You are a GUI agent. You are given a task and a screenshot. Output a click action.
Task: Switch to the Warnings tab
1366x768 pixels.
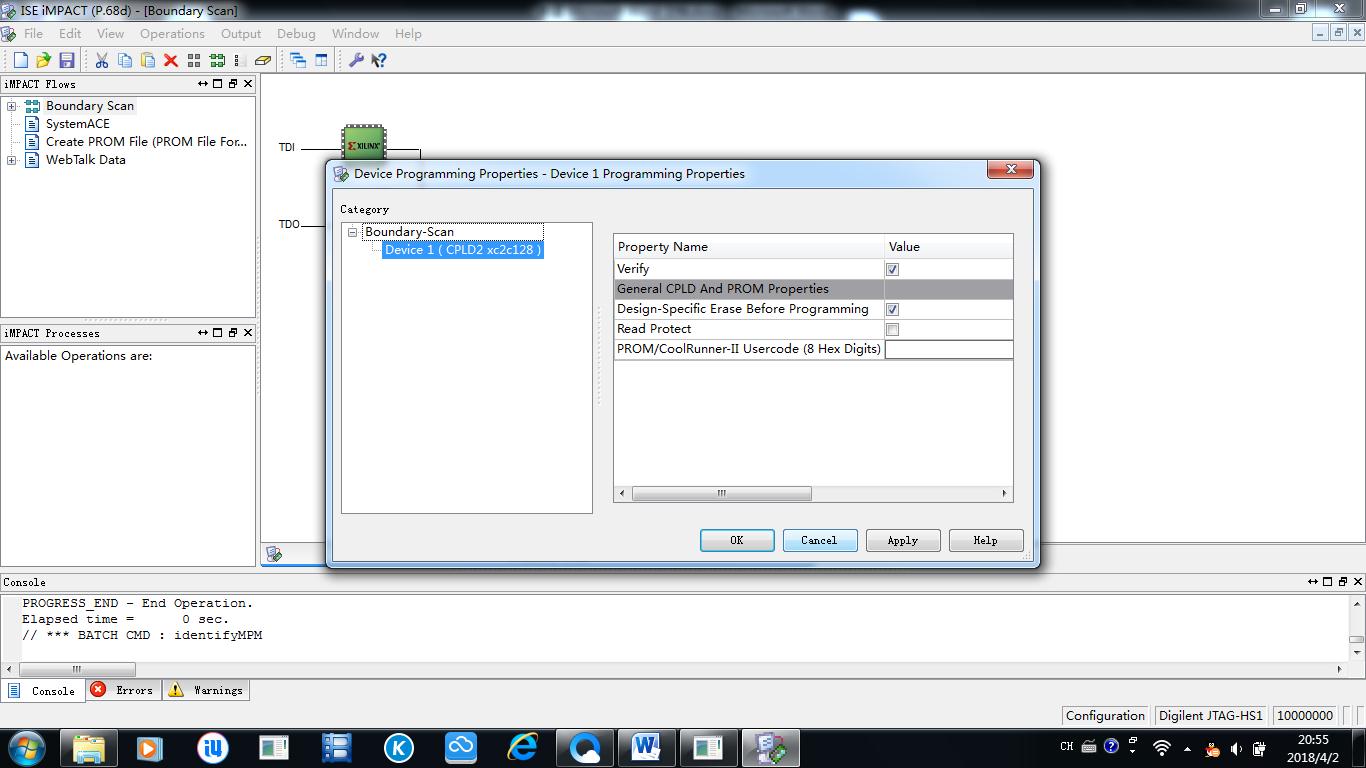(205, 690)
